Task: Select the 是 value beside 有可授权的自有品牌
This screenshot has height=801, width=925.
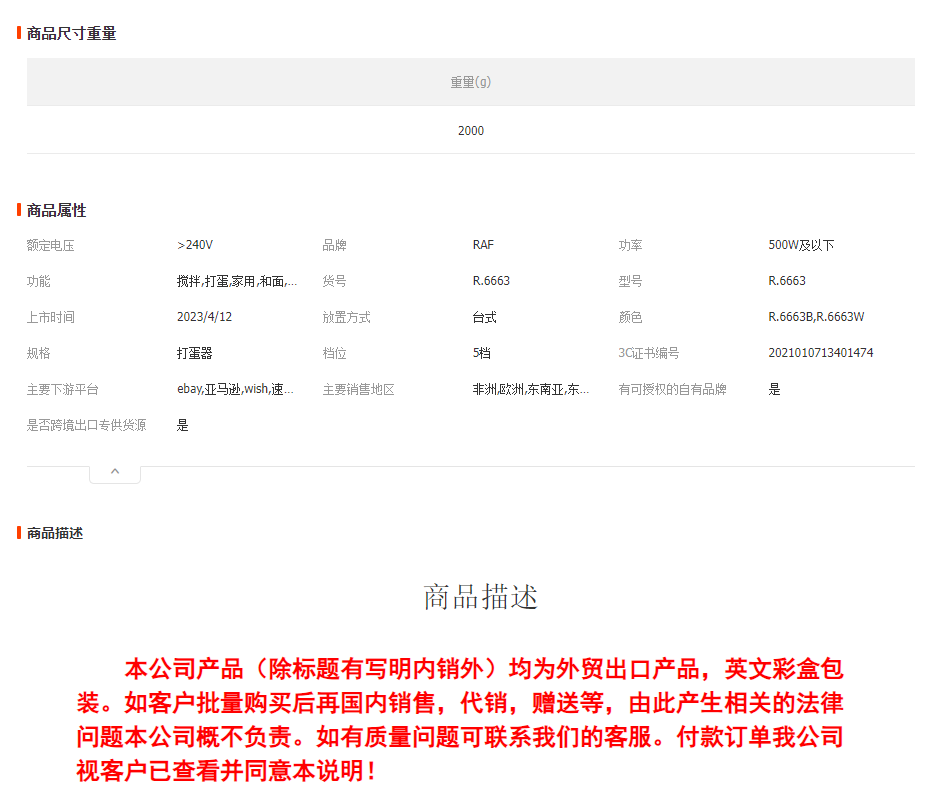Action: click(x=774, y=389)
